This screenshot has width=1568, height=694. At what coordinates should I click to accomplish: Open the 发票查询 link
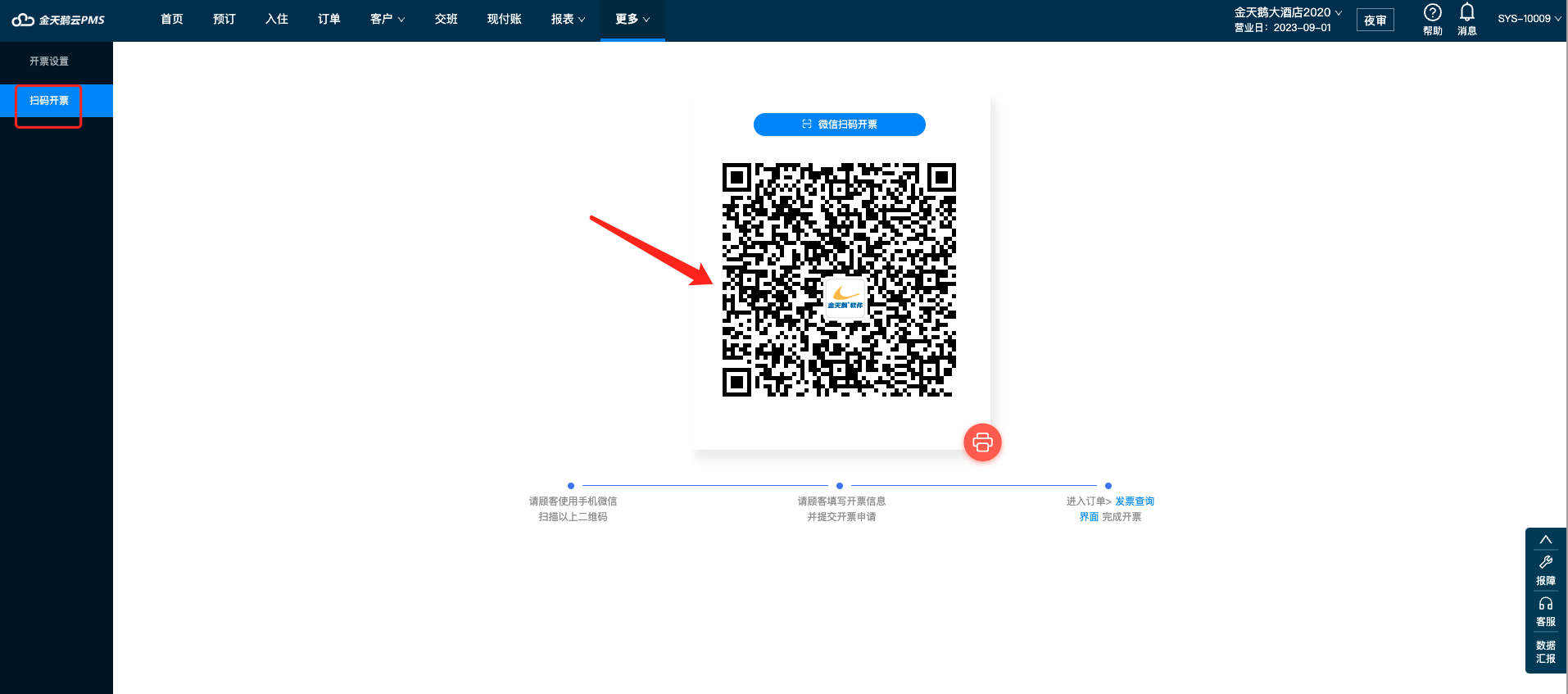point(1135,501)
